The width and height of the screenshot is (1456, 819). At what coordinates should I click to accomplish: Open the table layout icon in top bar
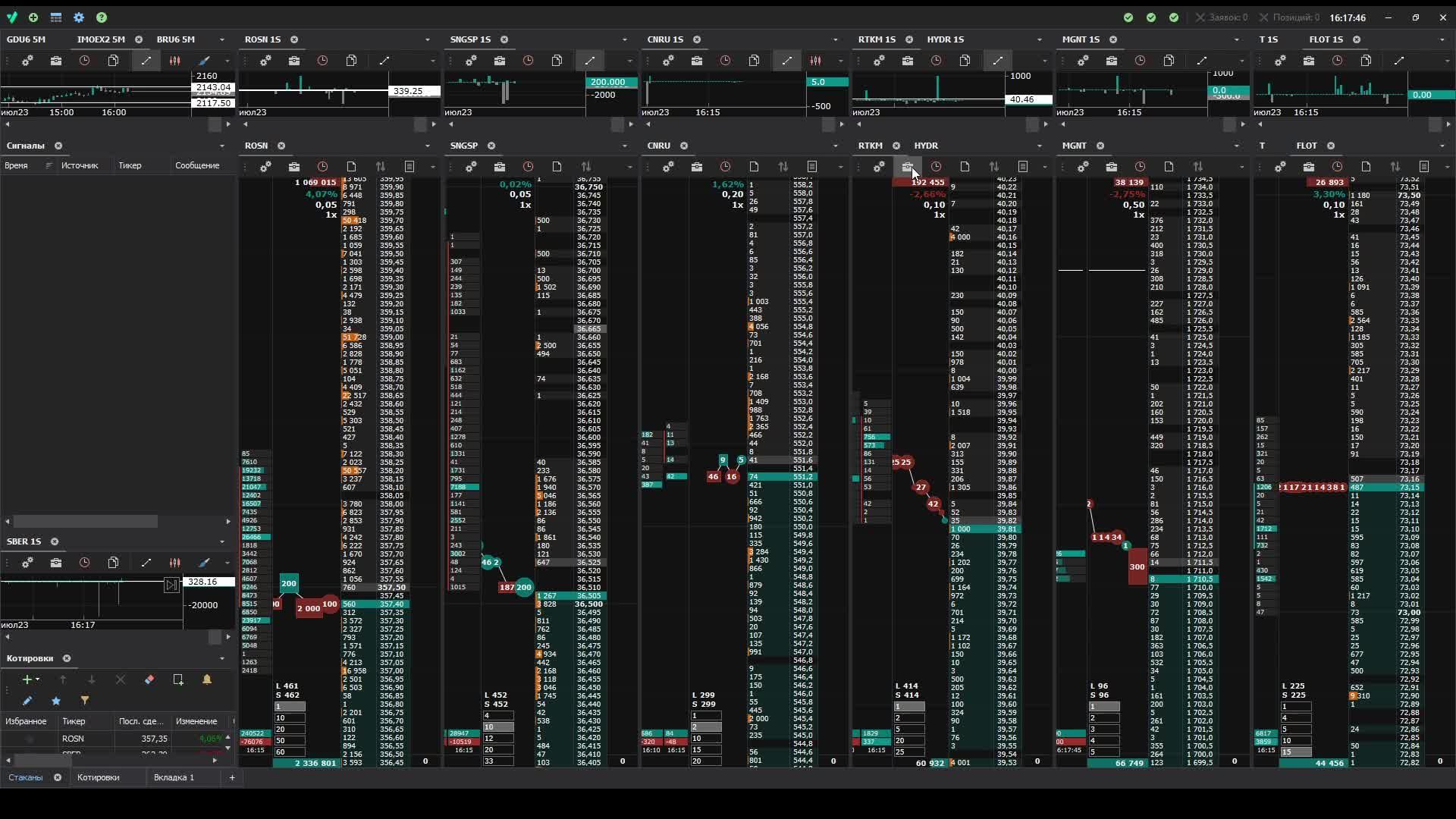[56, 17]
